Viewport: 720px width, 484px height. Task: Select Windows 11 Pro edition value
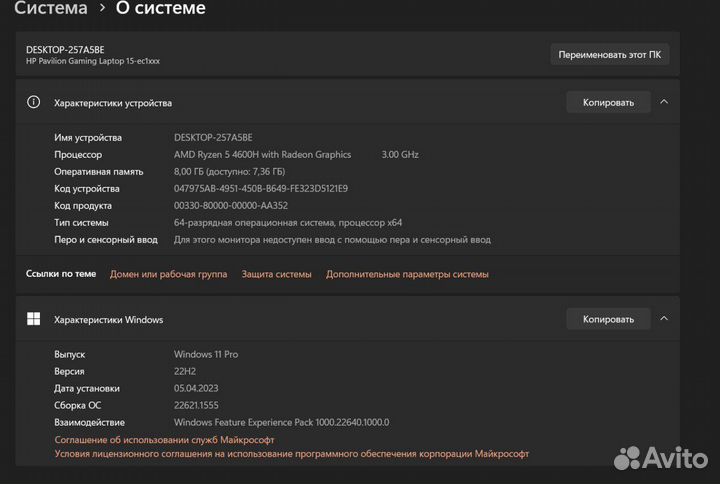[206, 355]
